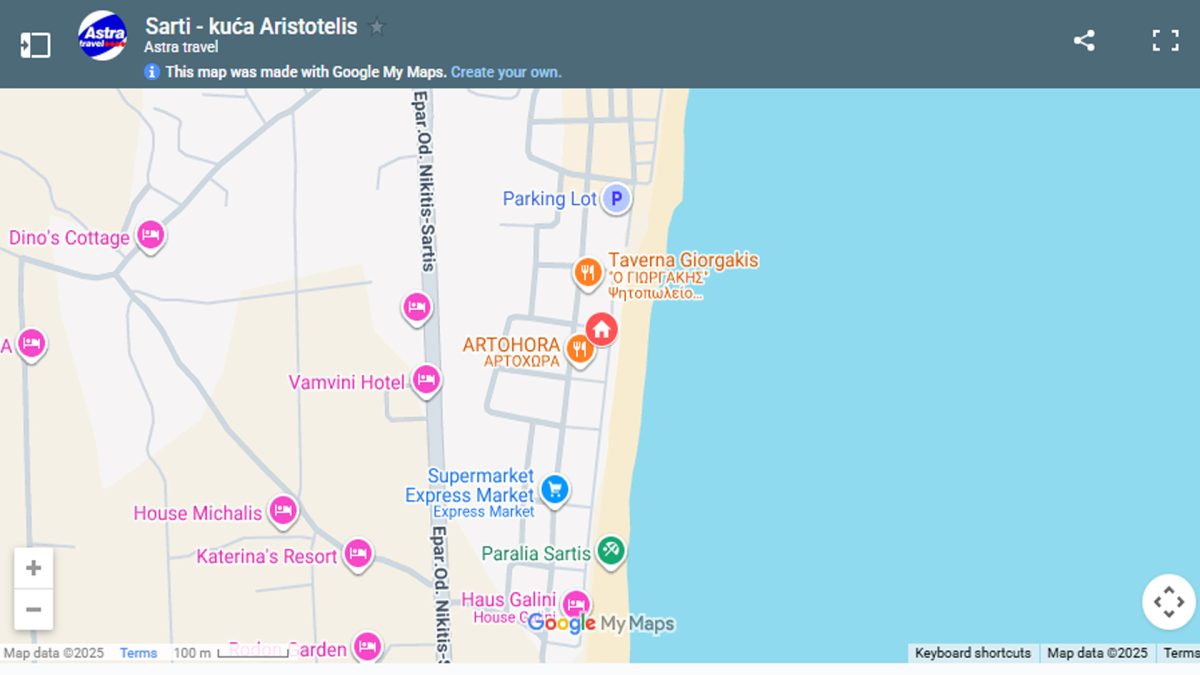Viewport: 1200px width, 675px height.
Task: Star the Sarti - kuća Aristotelis map
Action: 377,27
